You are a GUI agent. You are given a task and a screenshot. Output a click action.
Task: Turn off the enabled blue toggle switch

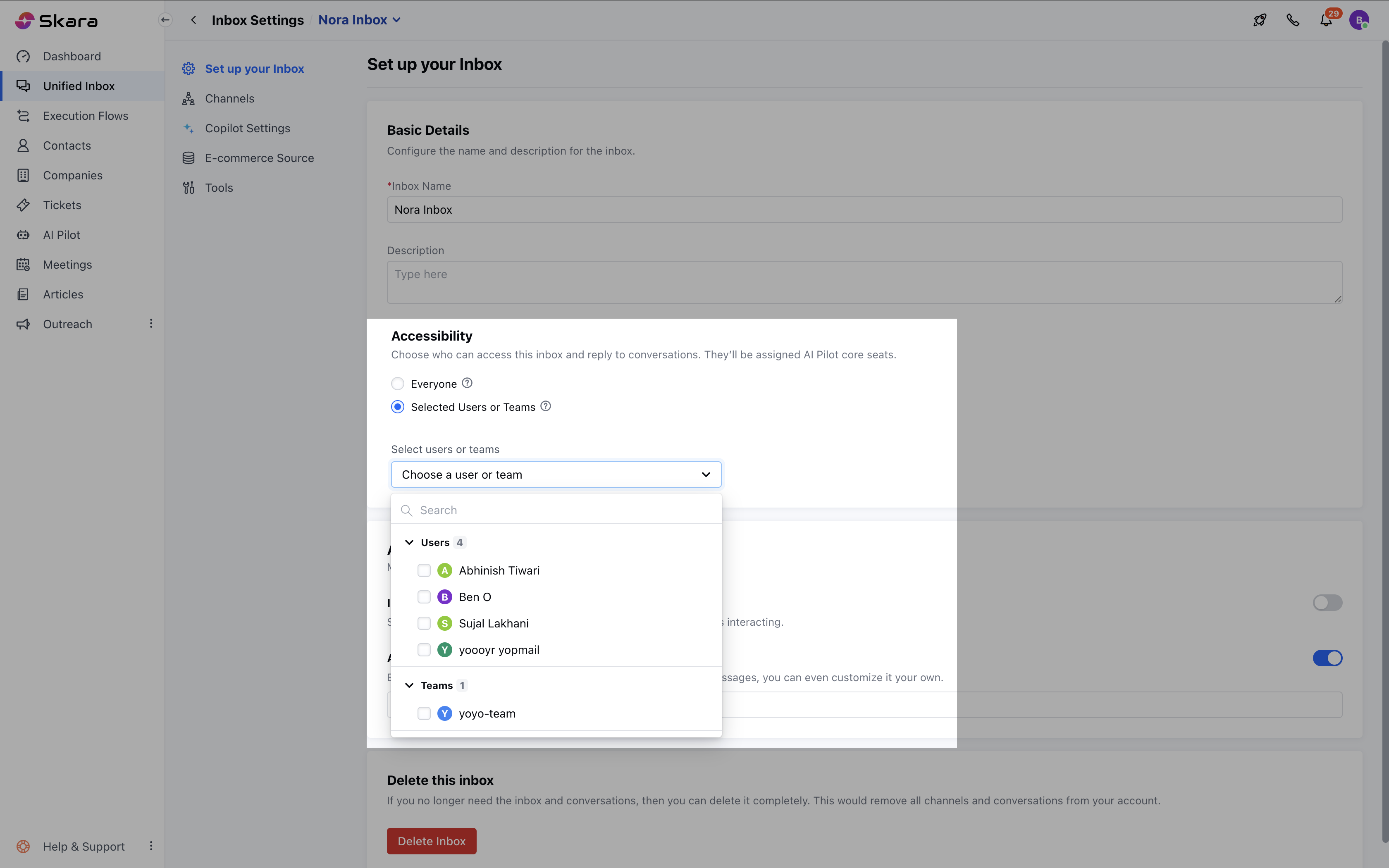coord(1327,658)
